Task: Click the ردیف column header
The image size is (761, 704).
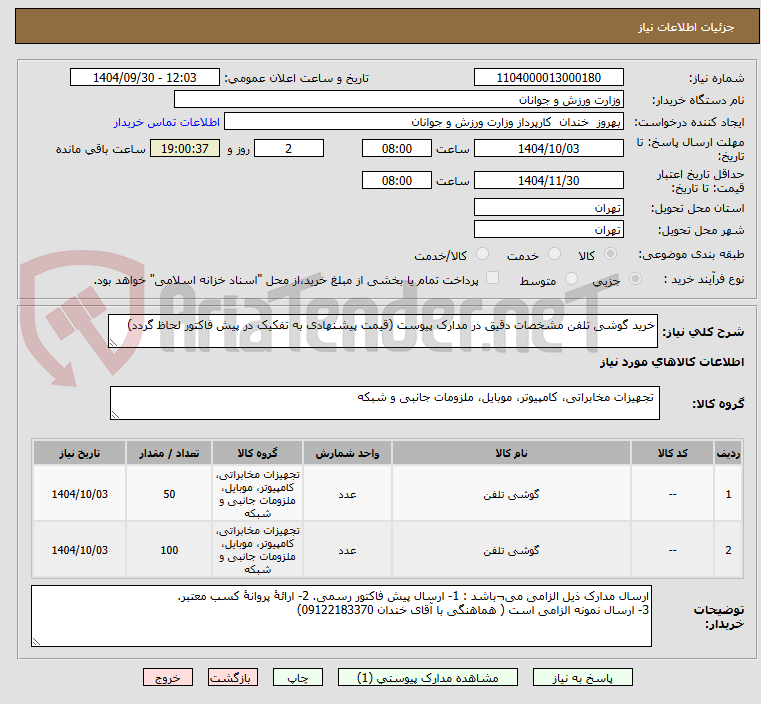Action: click(728, 453)
